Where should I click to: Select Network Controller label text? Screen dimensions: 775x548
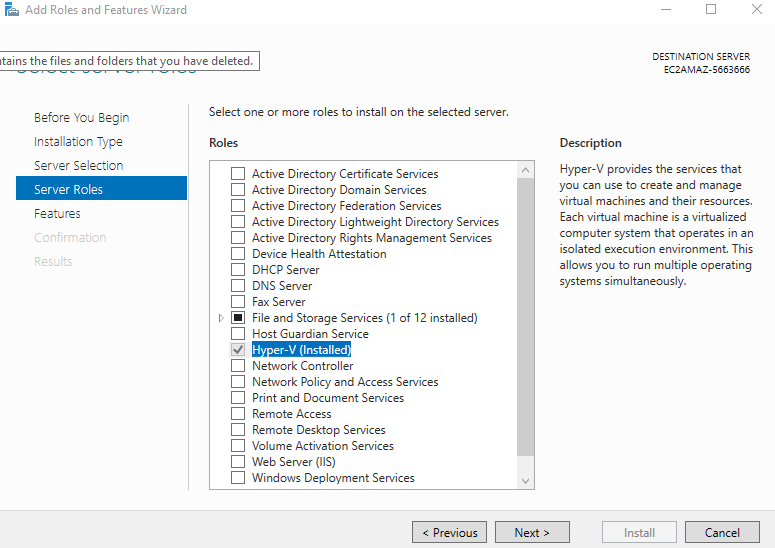click(x=302, y=366)
